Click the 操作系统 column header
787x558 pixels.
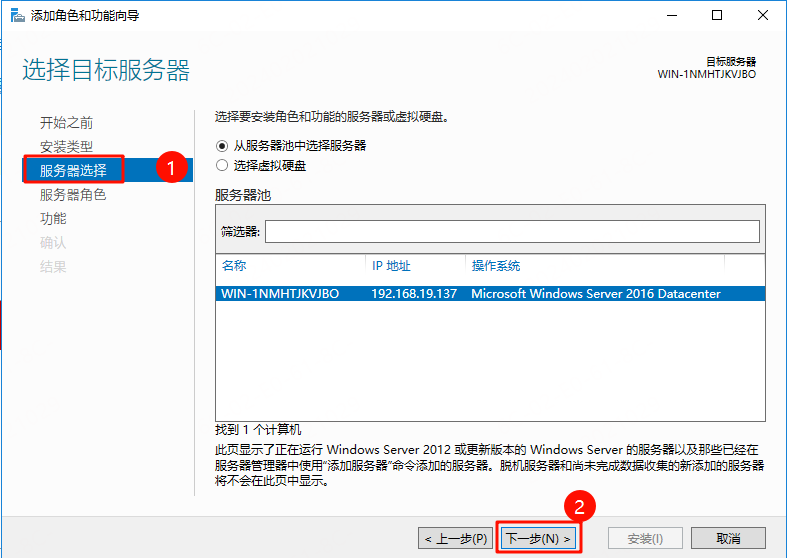[x=595, y=266]
